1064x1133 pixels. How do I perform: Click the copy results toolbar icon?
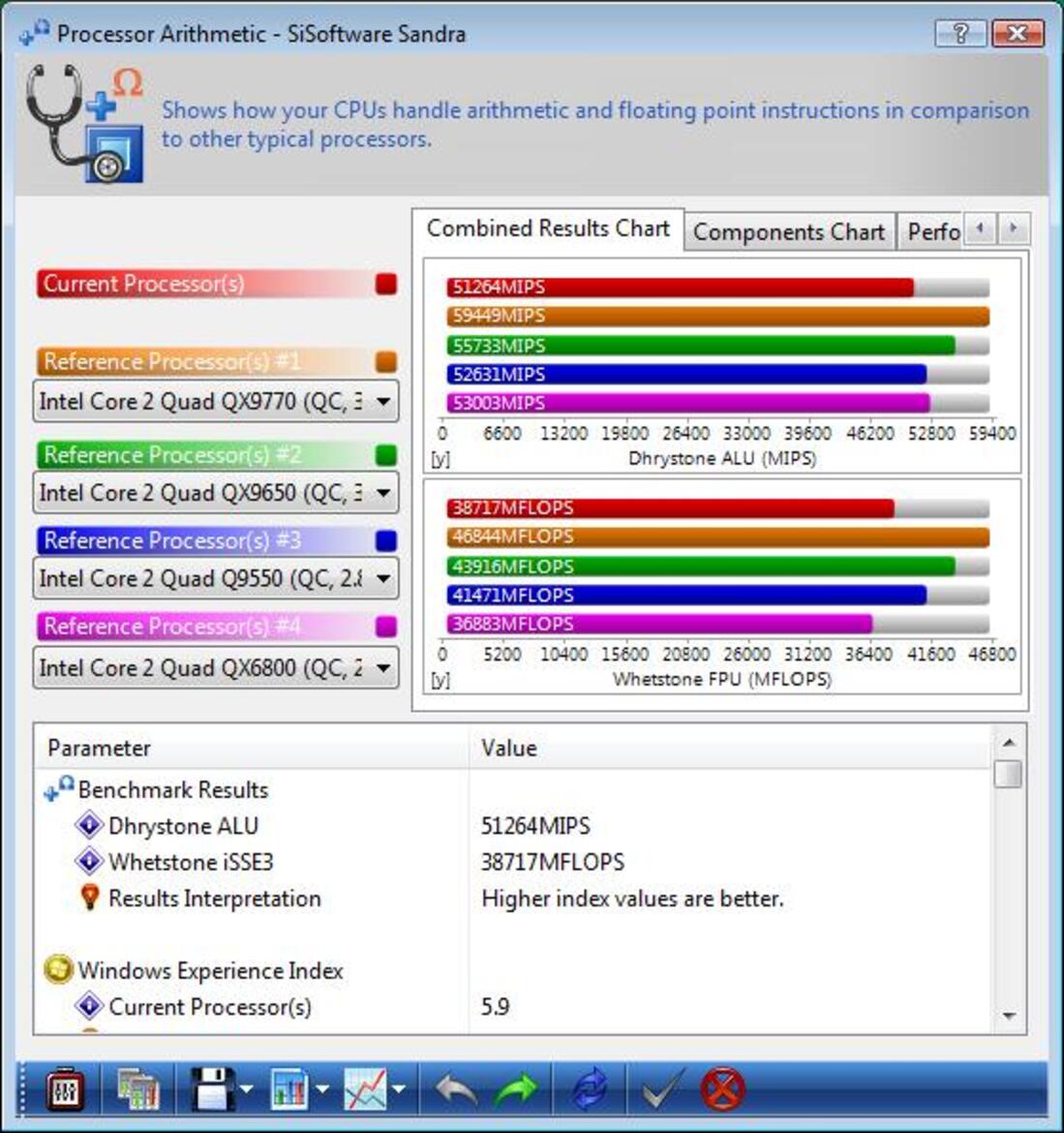pos(137,1088)
